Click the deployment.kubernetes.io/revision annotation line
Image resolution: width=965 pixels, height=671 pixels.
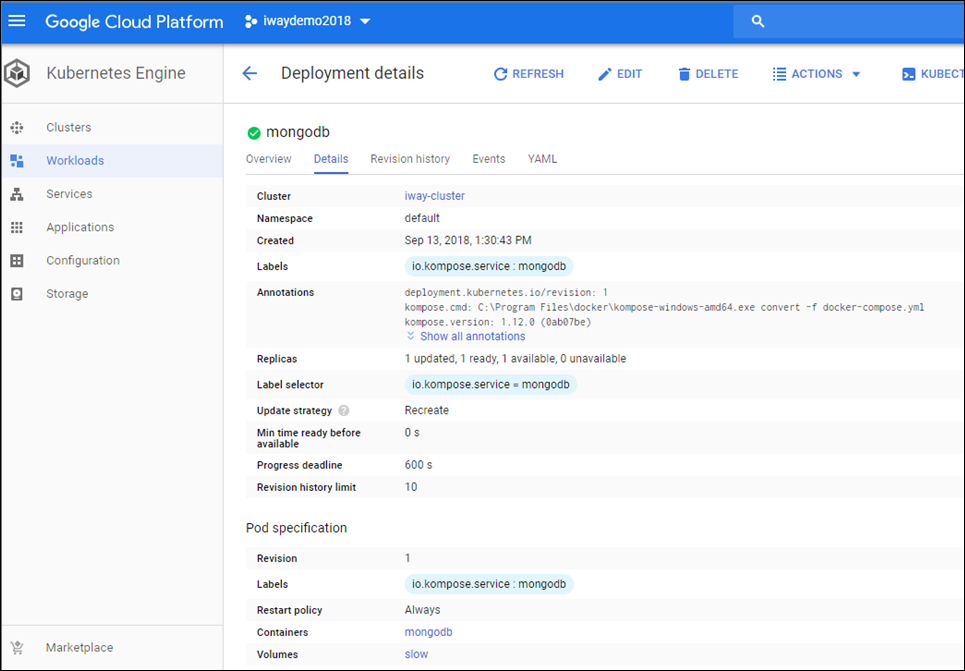pyautogui.click(x=506, y=292)
